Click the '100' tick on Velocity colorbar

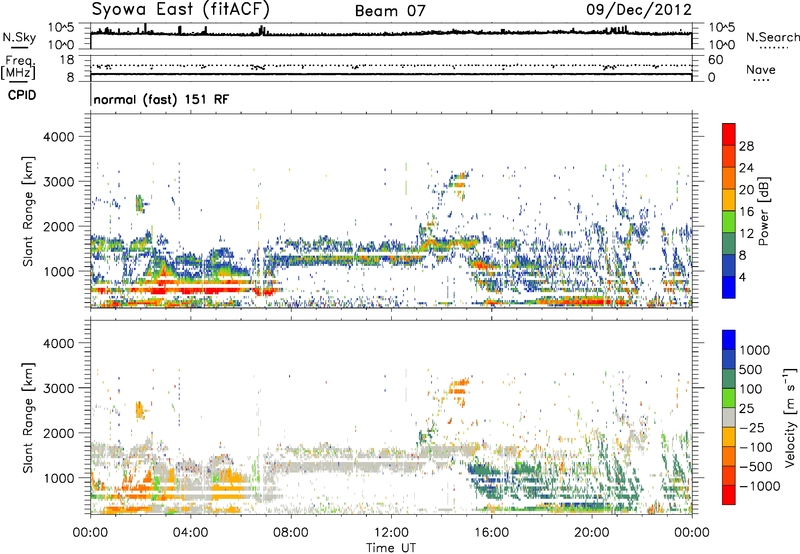click(751, 389)
